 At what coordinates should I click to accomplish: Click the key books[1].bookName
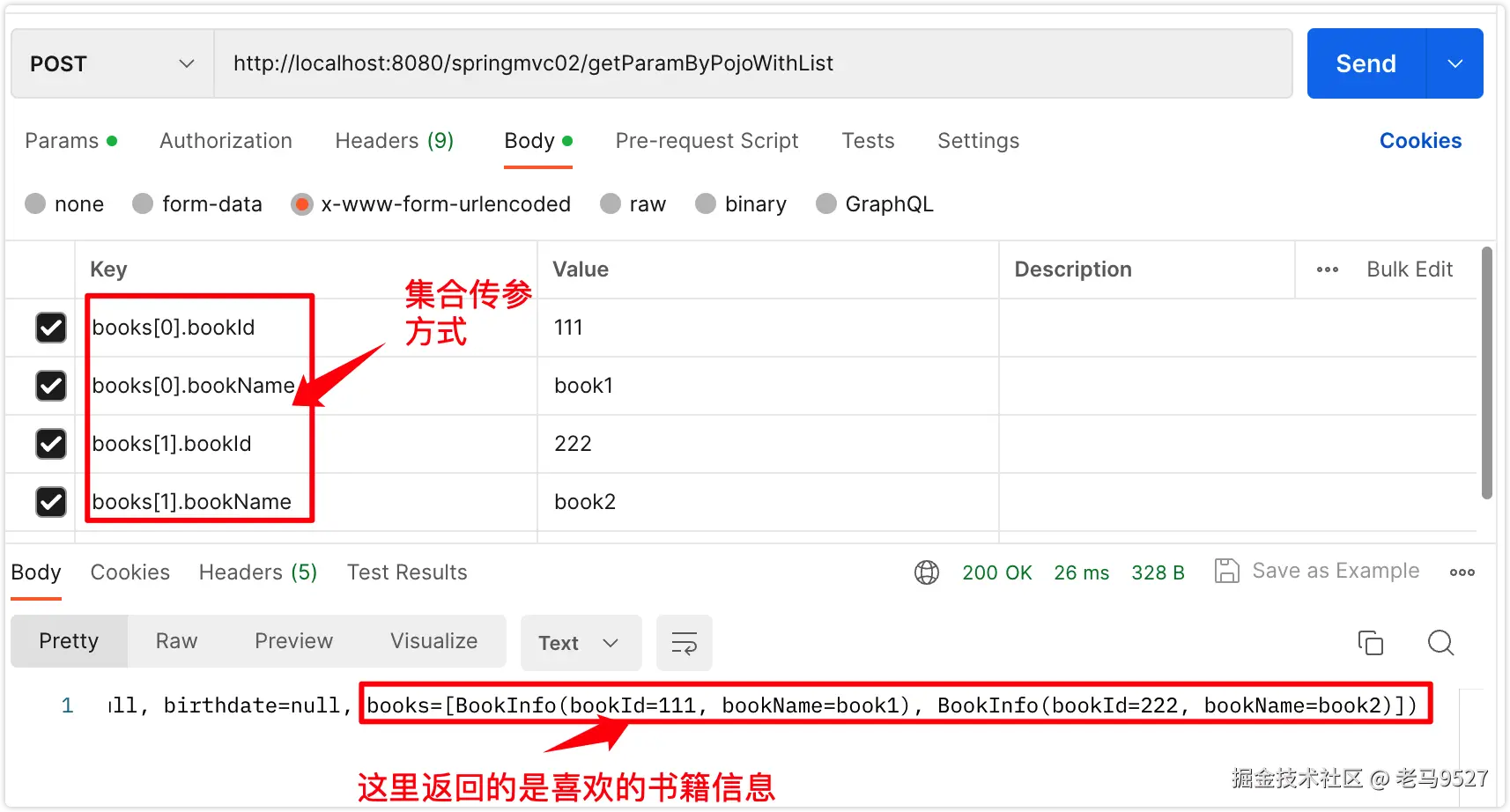[191, 502]
